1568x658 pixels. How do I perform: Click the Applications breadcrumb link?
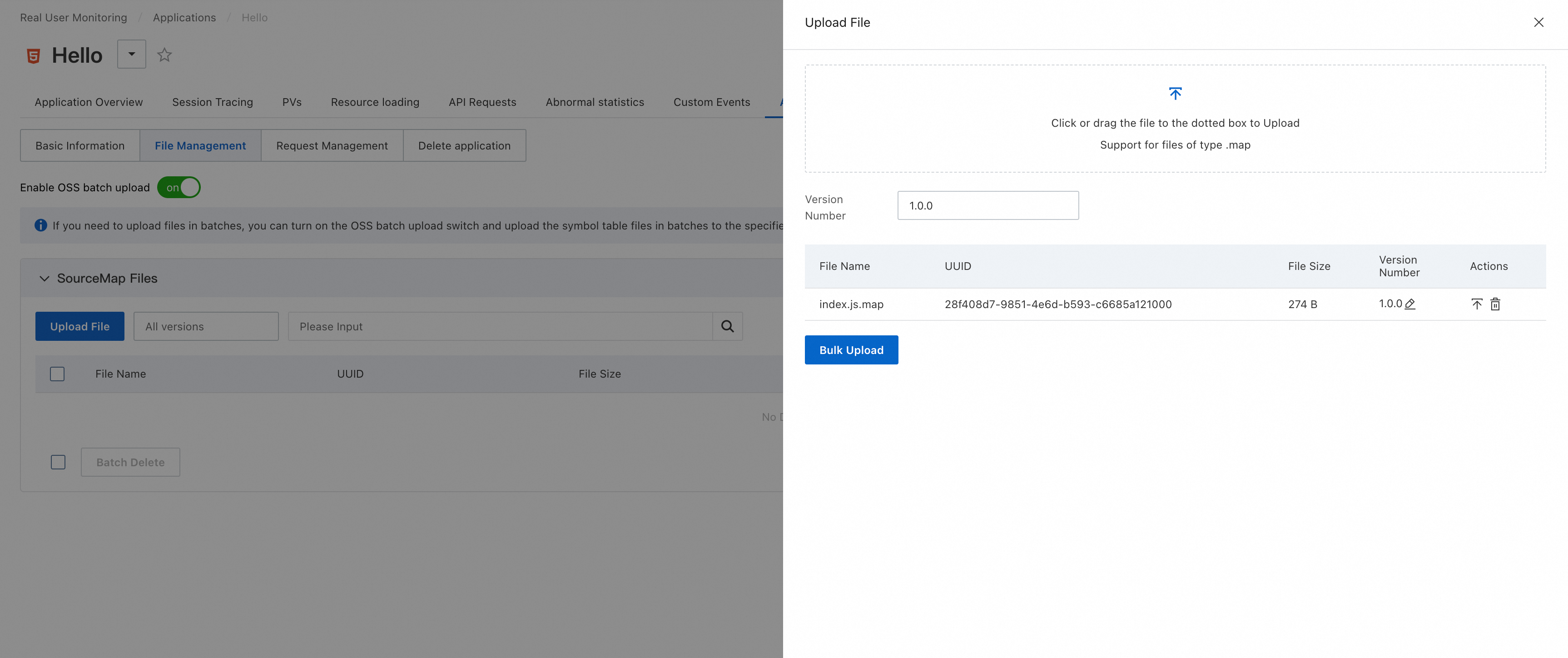184,18
